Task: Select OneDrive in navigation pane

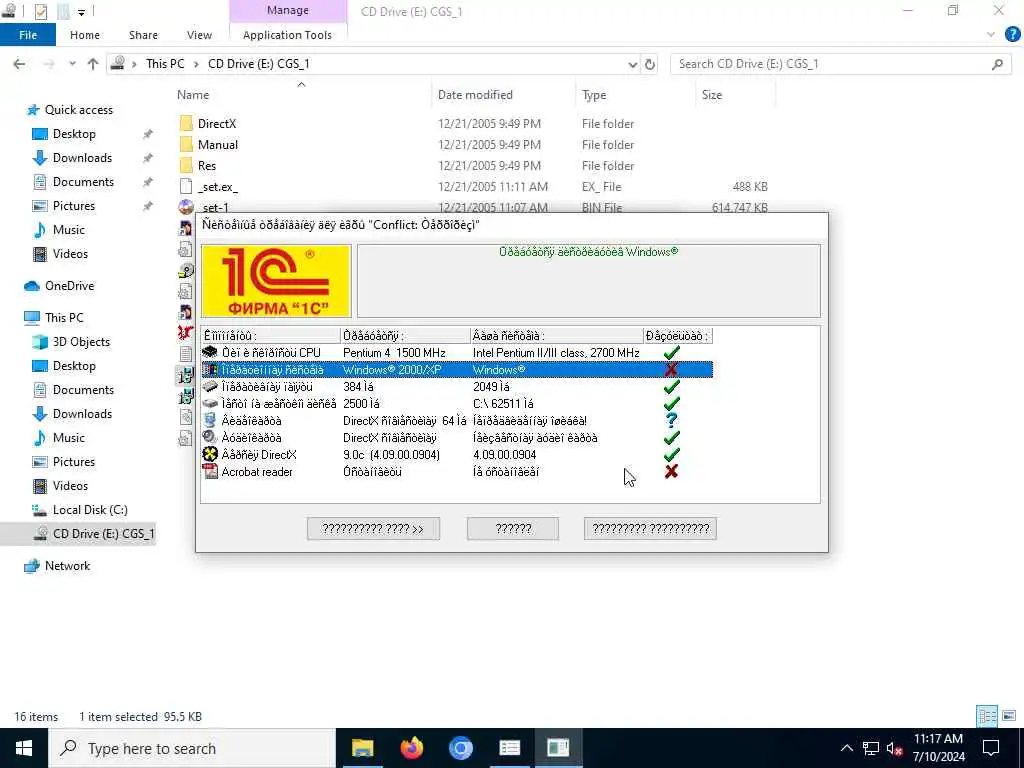Action: 69,286
